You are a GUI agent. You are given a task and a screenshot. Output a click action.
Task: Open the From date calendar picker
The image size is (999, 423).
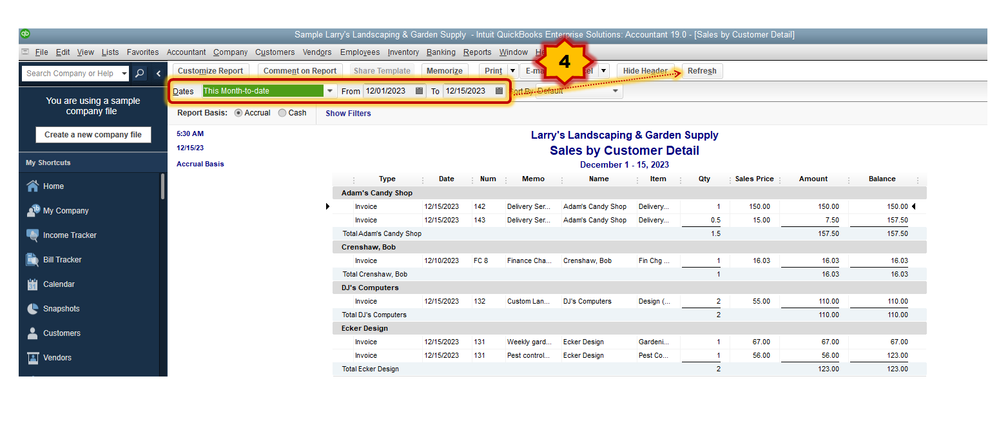(x=419, y=91)
